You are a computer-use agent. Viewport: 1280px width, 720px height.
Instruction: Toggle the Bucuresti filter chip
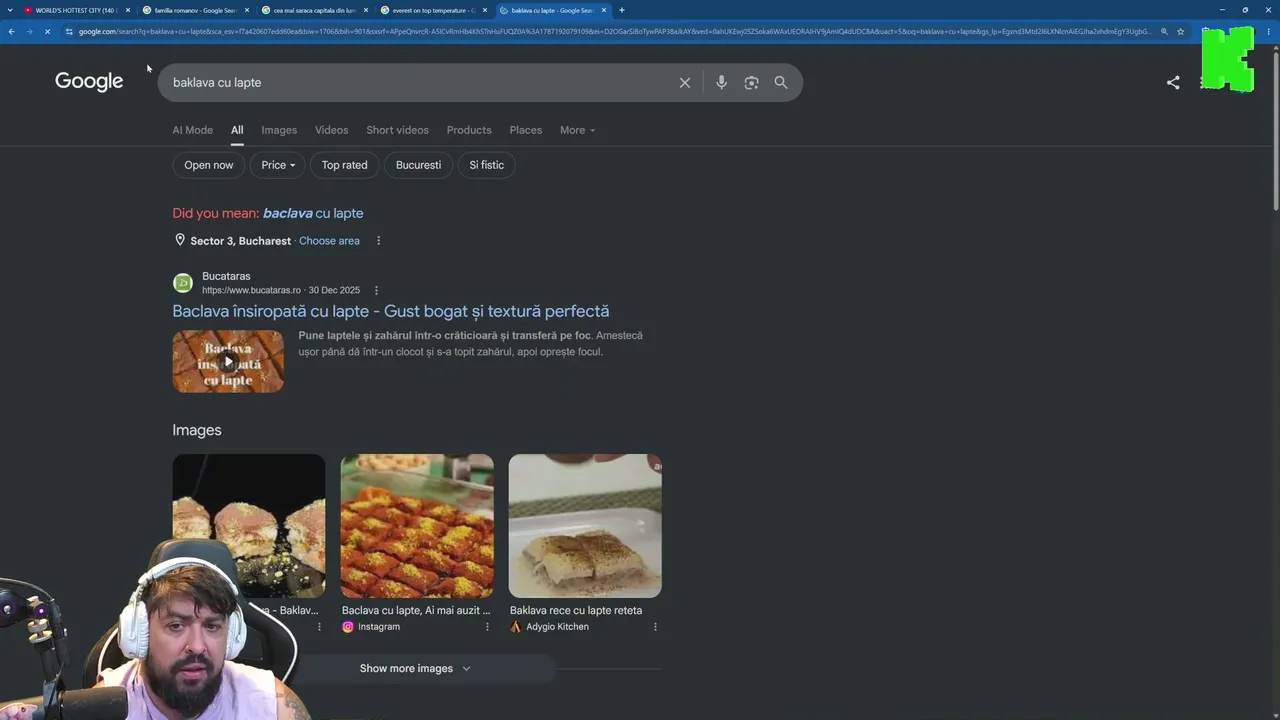(x=418, y=165)
